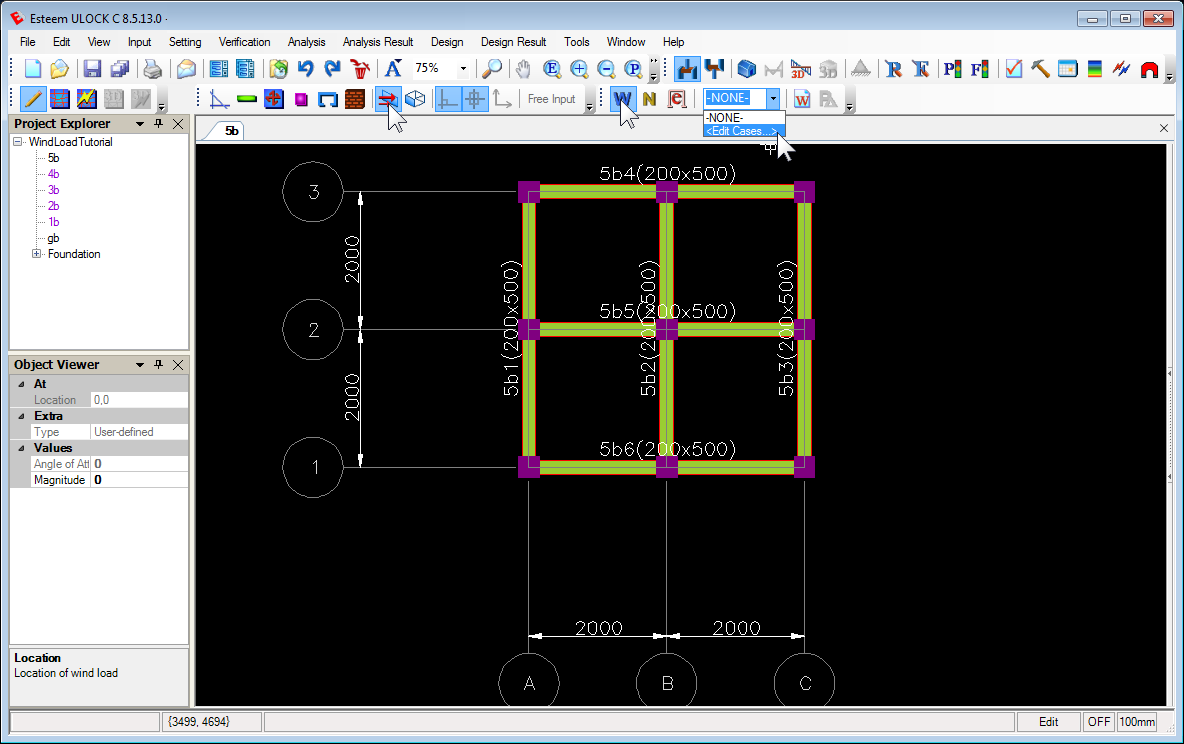Click the undo arrow icon

305,68
